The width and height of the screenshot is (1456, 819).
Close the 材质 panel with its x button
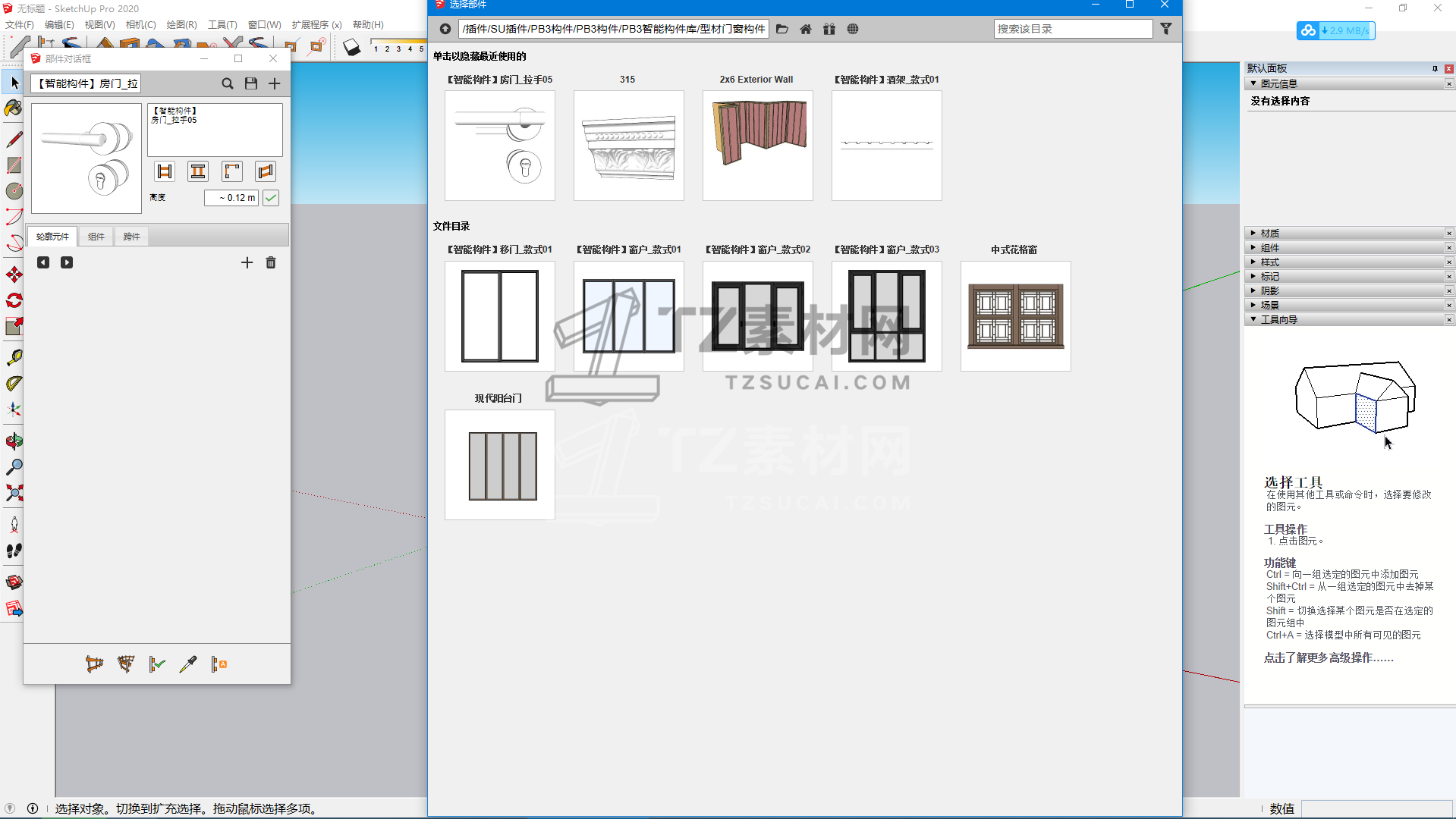tap(1449, 234)
